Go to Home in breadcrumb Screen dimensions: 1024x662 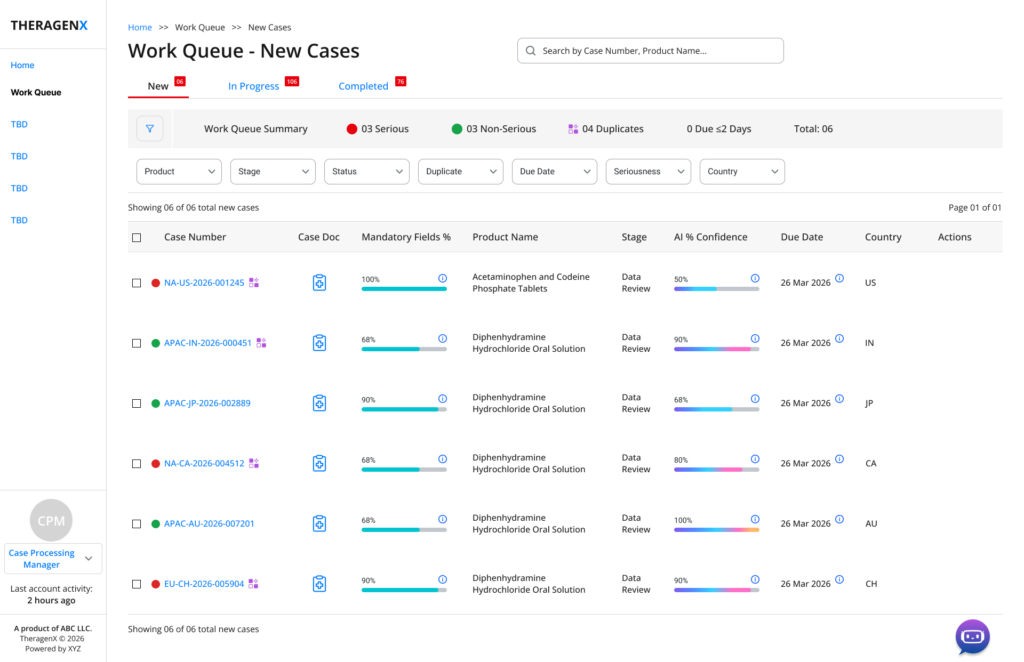coord(140,27)
